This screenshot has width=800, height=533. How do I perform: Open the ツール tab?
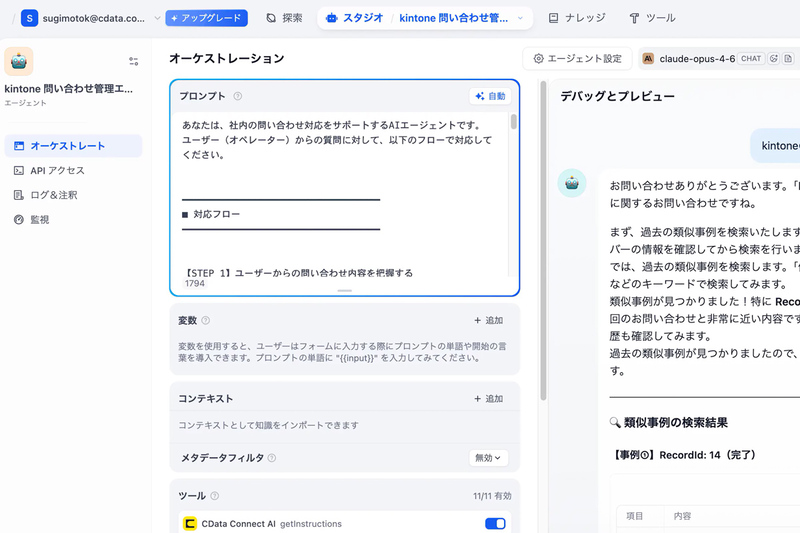tap(653, 18)
